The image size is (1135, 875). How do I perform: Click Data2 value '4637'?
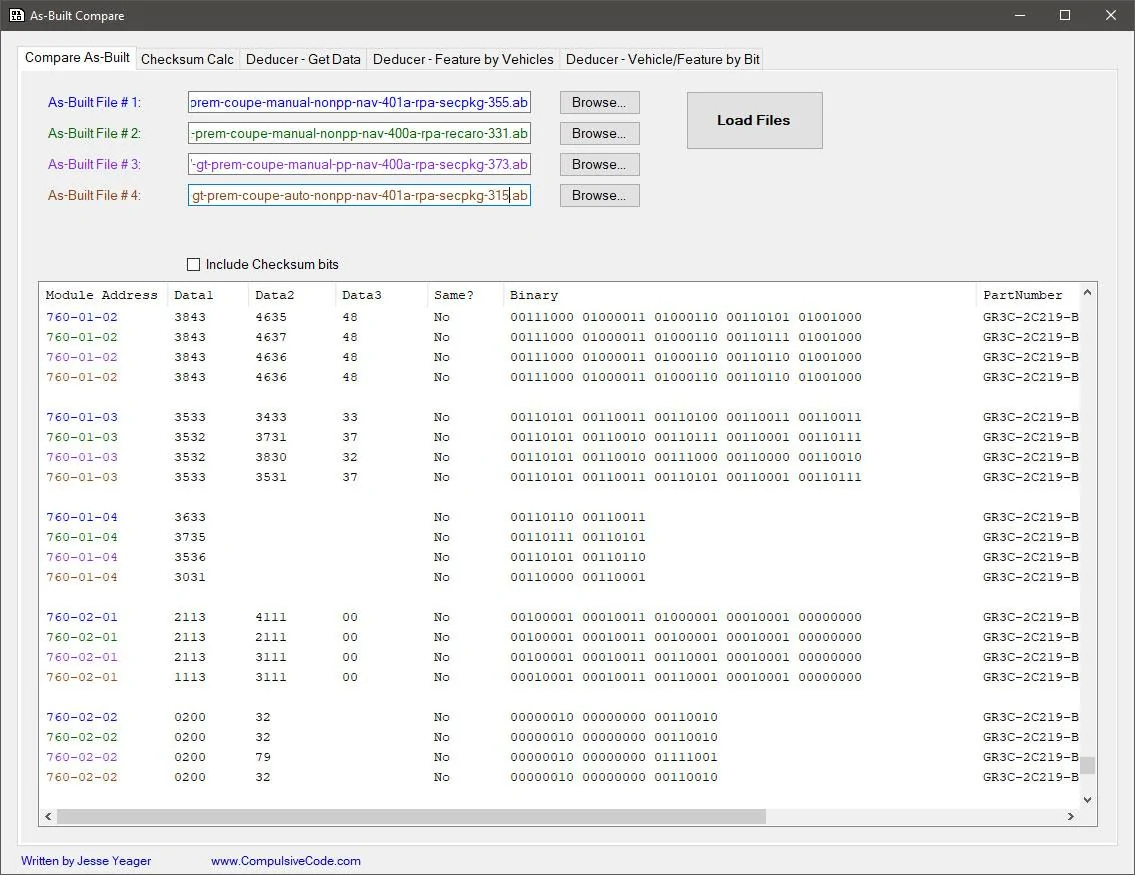(271, 337)
